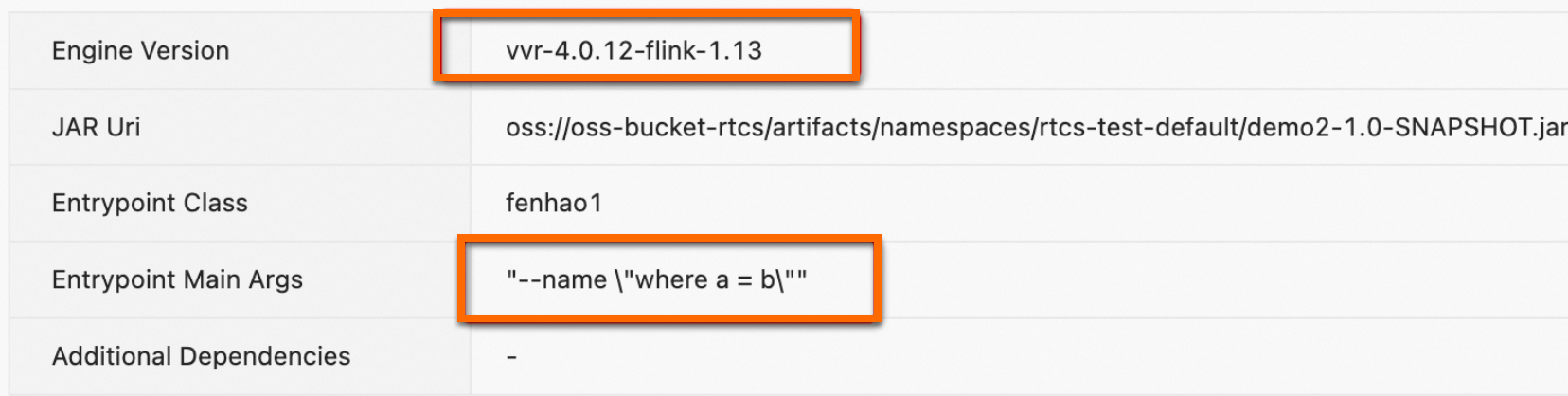Click the JAR Uri field label
Image resolution: width=1568 pixels, height=396 pixels.
coord(96,127)
